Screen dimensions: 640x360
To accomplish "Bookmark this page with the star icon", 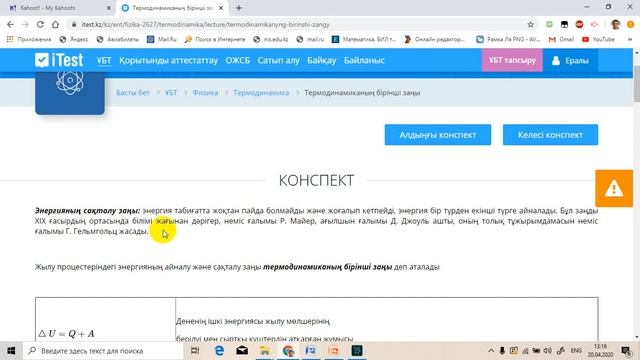I will point(531,24).
